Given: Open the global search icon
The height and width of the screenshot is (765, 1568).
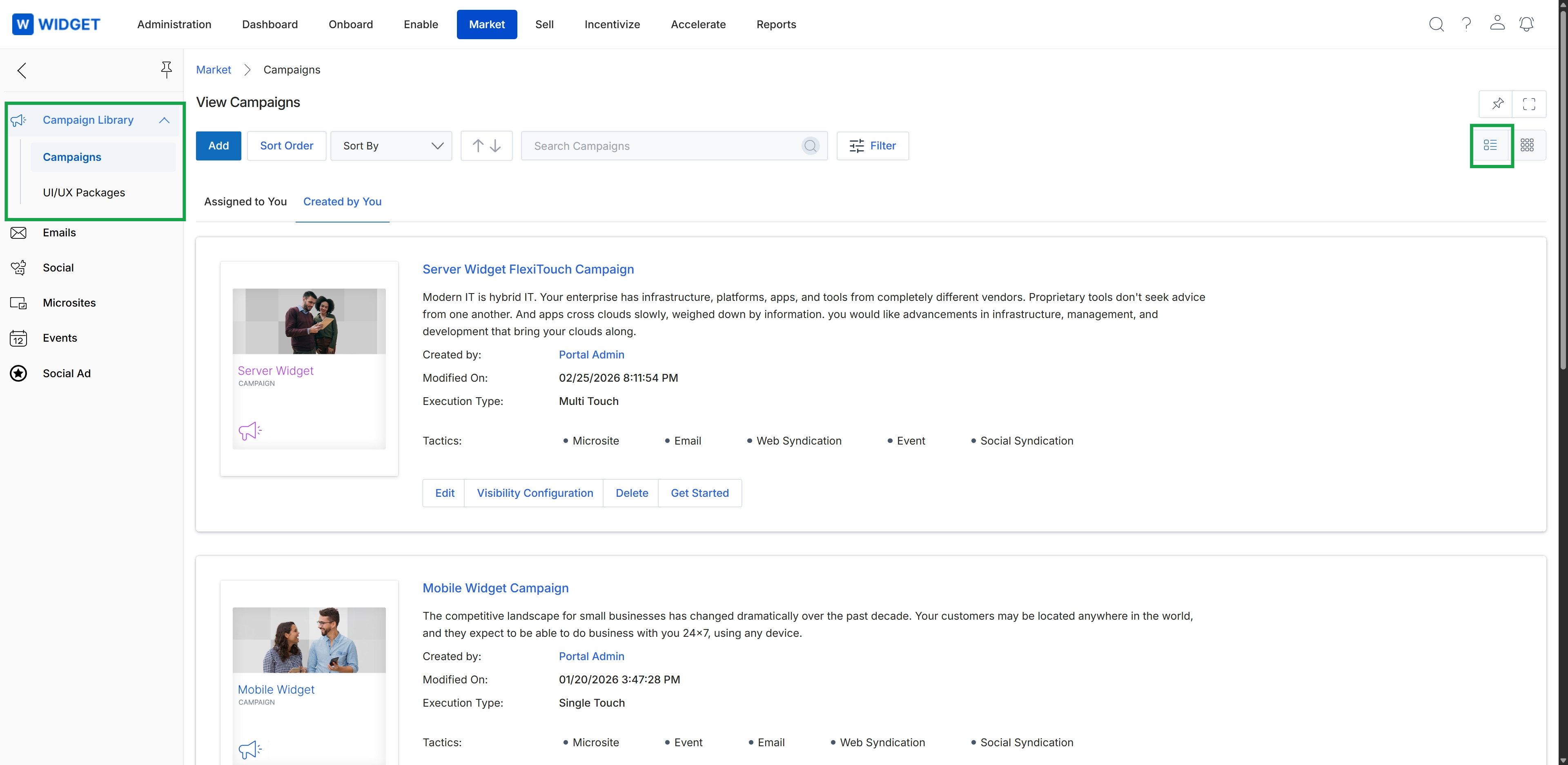Looking at the screenshot, I should 1436,24.
